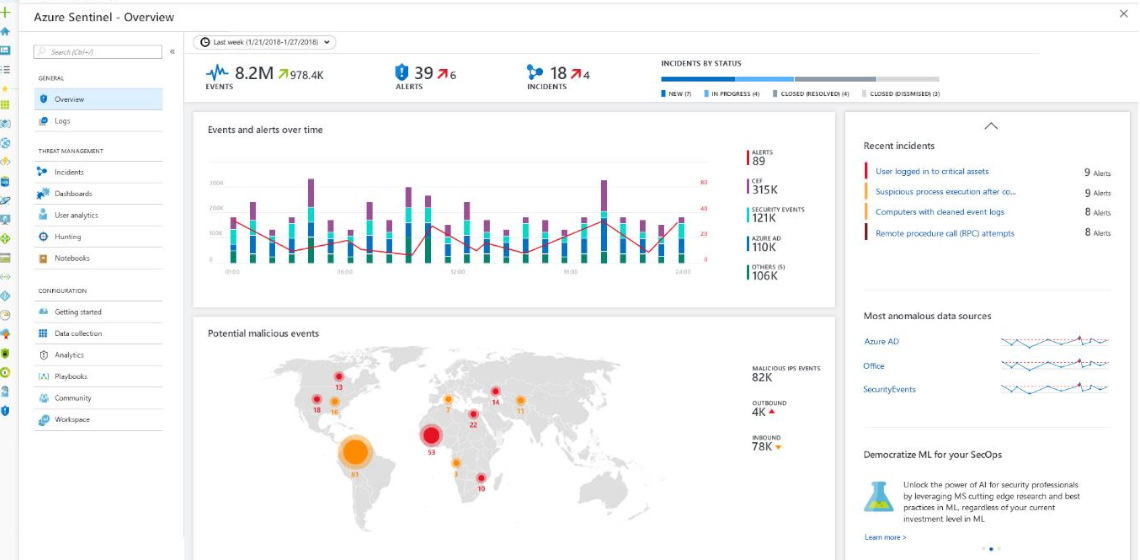Screen dimensions: 1140x560
Task: Open Remote procedure call (RPC) attempts incident
Action: (944, 233)
